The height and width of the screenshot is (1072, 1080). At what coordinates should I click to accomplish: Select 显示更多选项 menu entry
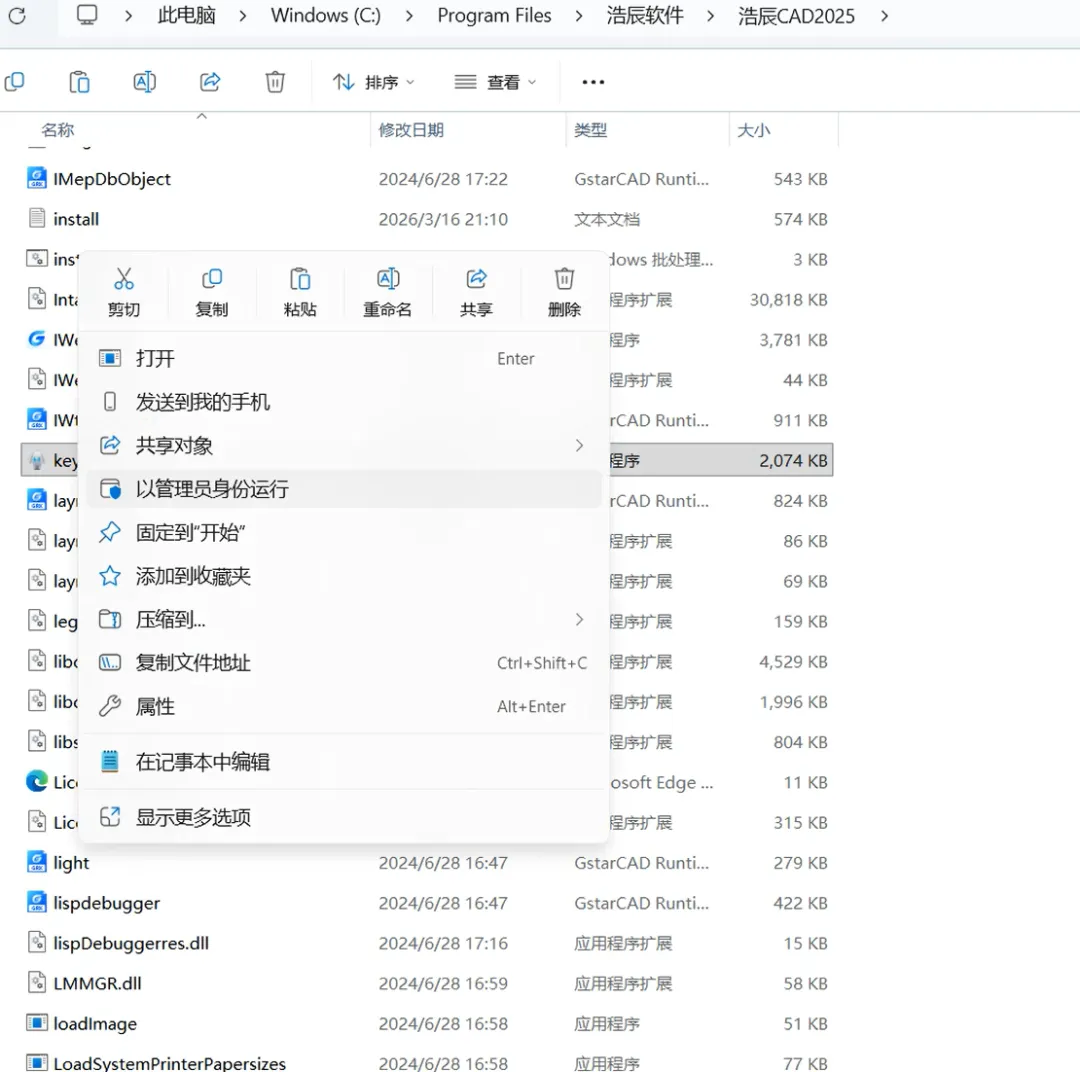tap(344, 817)
